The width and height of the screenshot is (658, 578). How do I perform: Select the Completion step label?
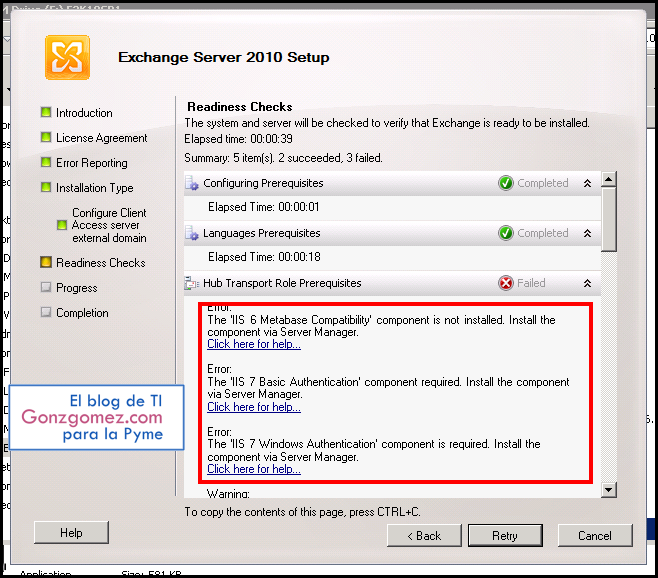pos(82,313)
